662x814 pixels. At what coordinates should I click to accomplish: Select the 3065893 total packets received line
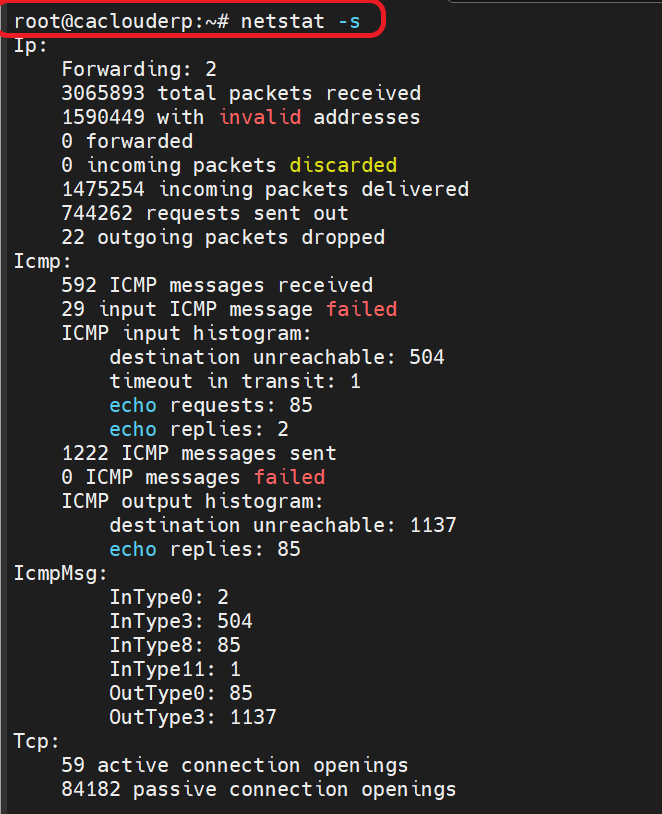pos(241,93)
